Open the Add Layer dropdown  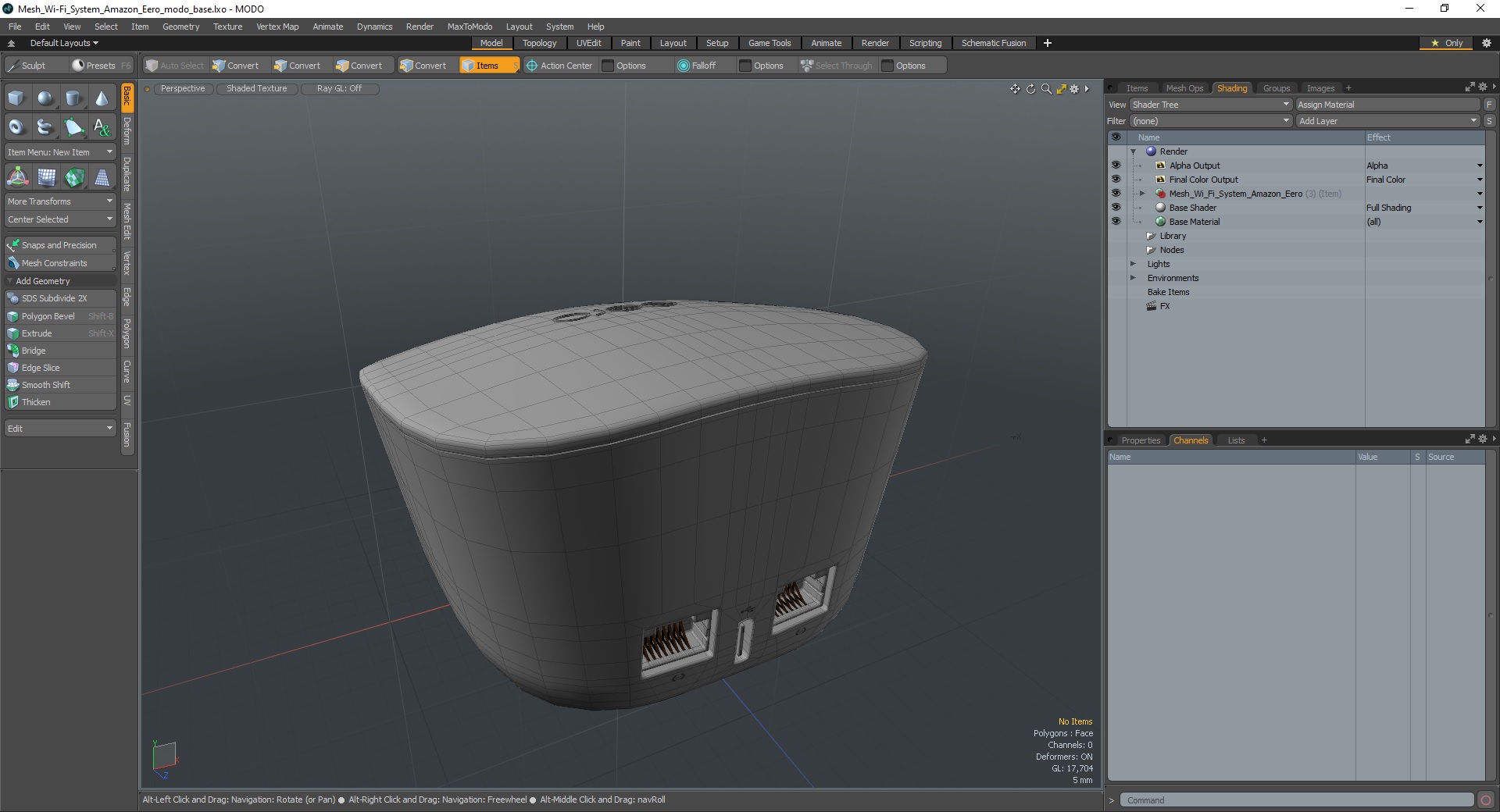coord(1388,121)
